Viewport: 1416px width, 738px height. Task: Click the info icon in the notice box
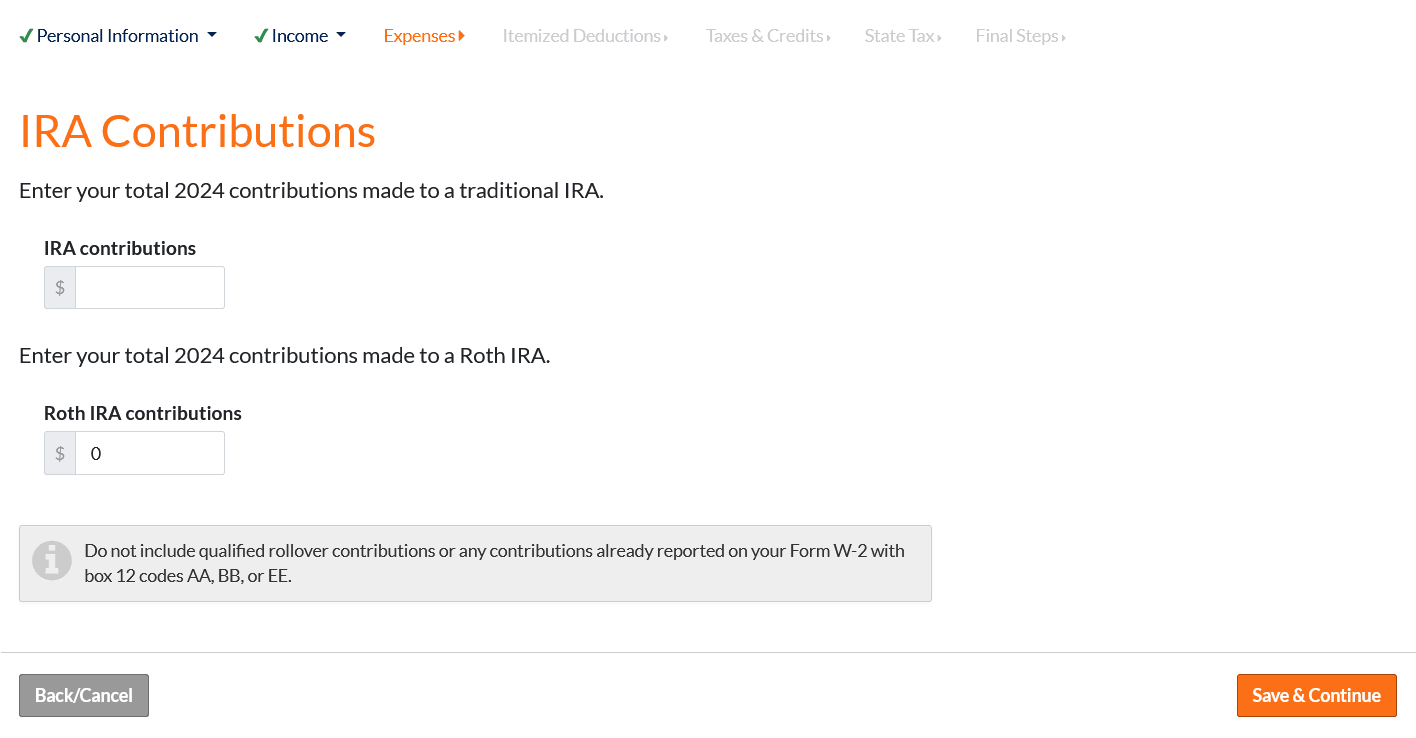52,560
